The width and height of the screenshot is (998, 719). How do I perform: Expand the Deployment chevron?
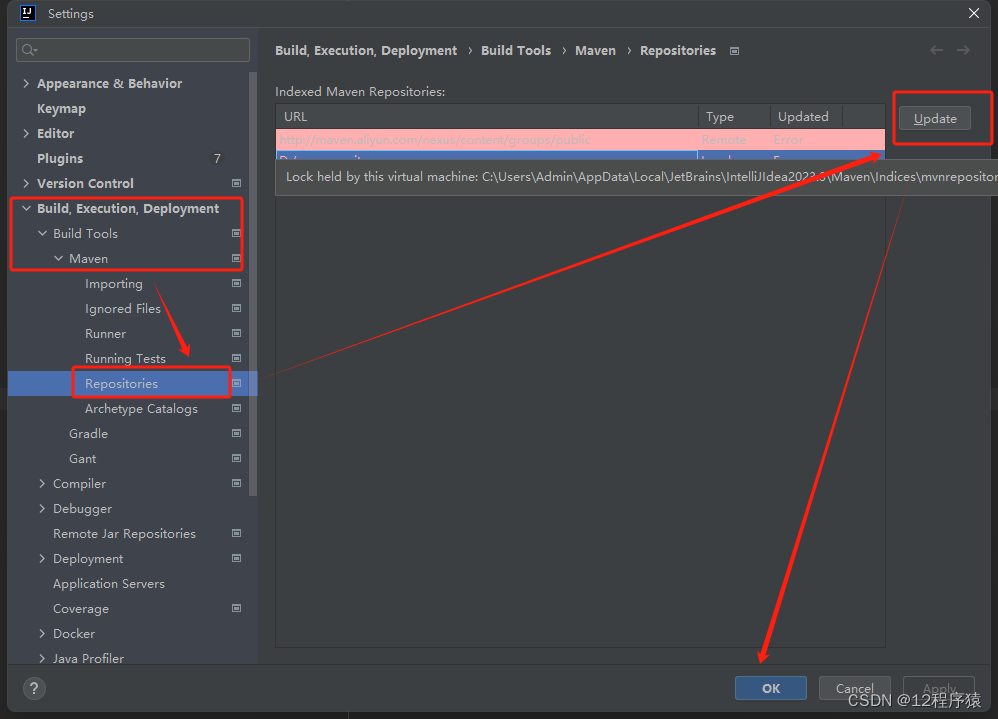42,559
